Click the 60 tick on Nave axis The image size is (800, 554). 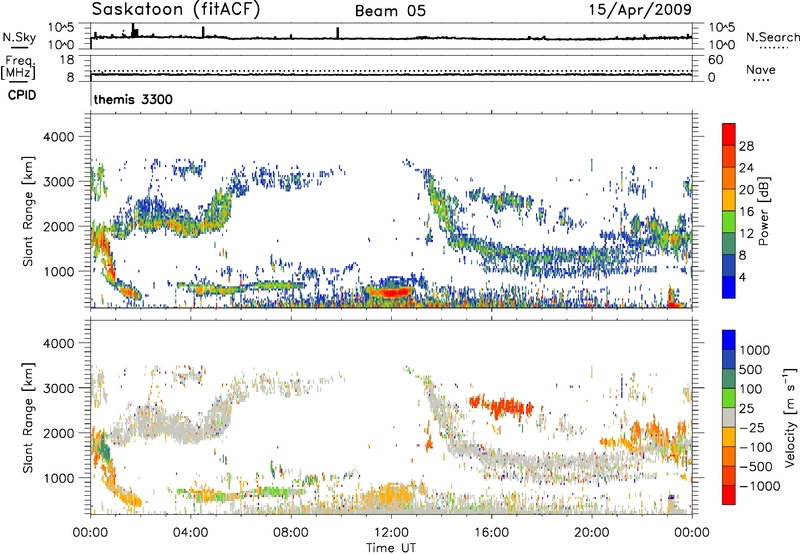pyautogui.click(x=715, y=60)
